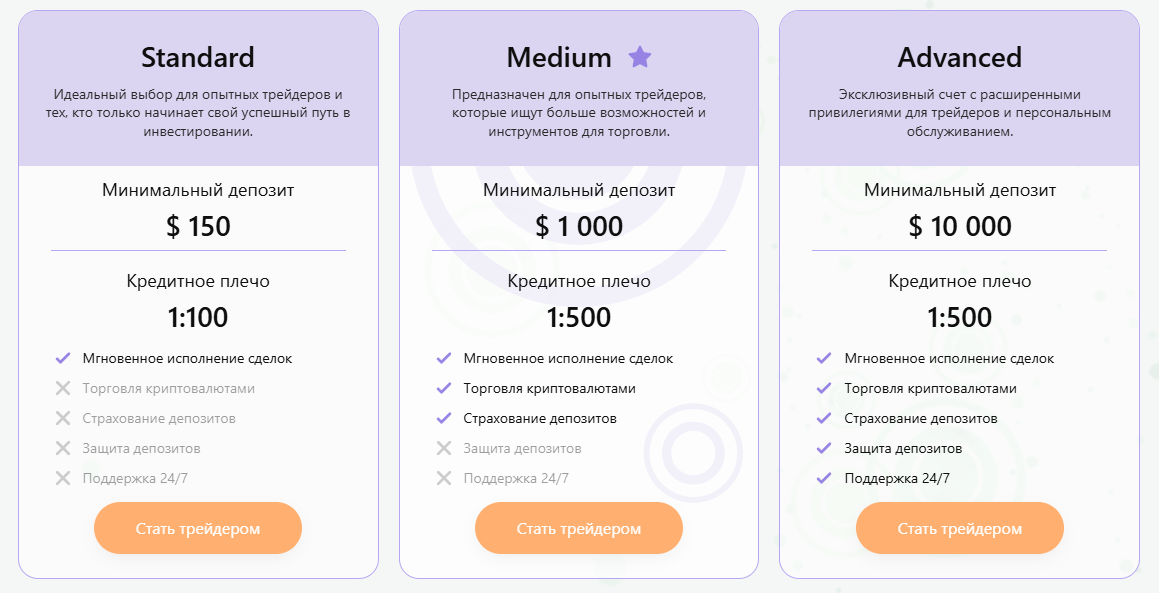Click the purple star icon beside Medium
Image resolution: width=1159 pixels, height=593 pixels.
point(639,57)
